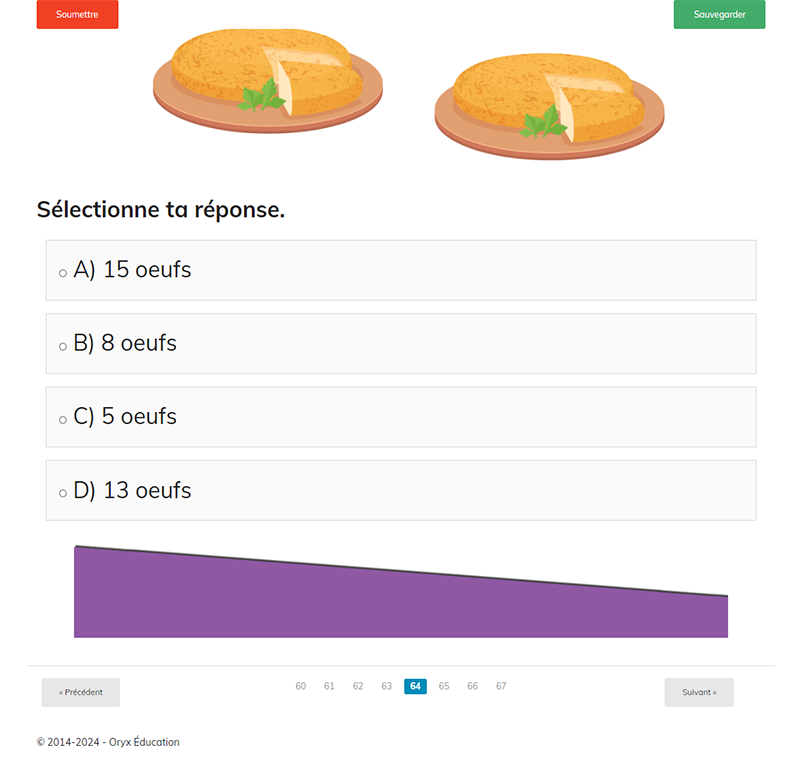This screenshot has height=762, width=800.
Task: Click the left omelette image
Action: [267, 80]
